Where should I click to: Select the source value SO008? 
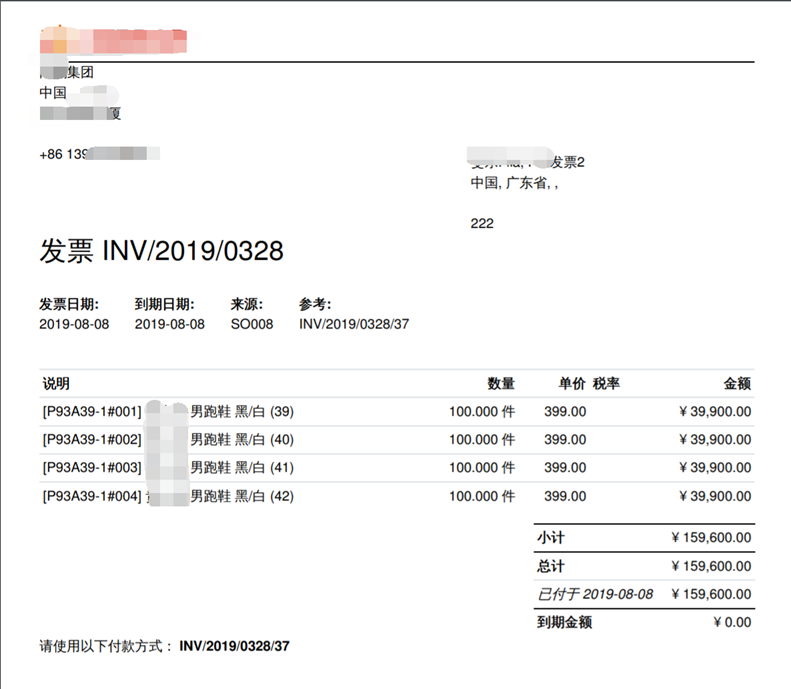pos(251,324)
